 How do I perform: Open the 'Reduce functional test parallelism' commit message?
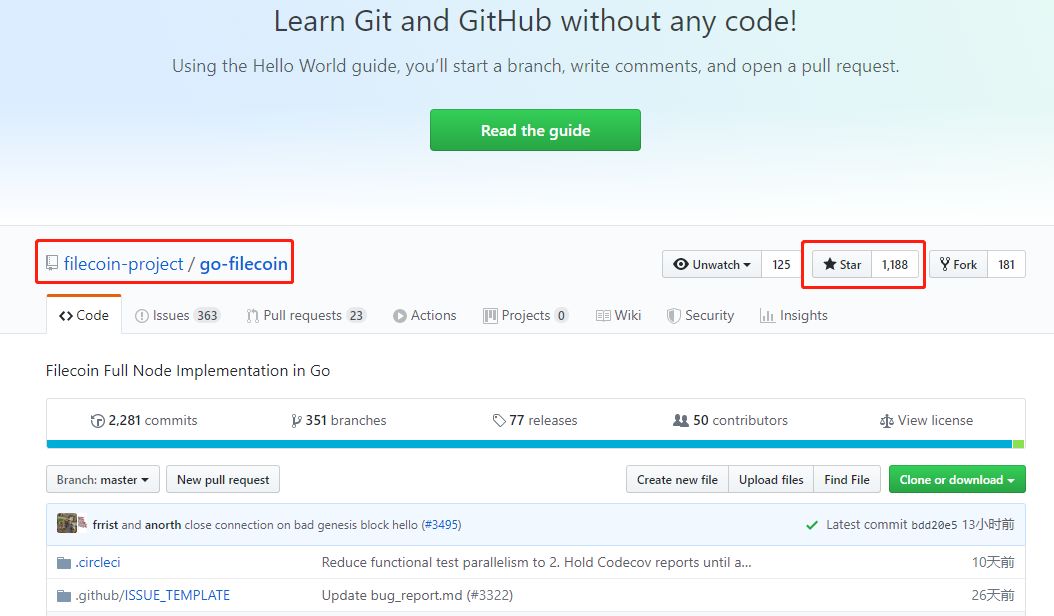pyautogui.click(x=536, y=562)
